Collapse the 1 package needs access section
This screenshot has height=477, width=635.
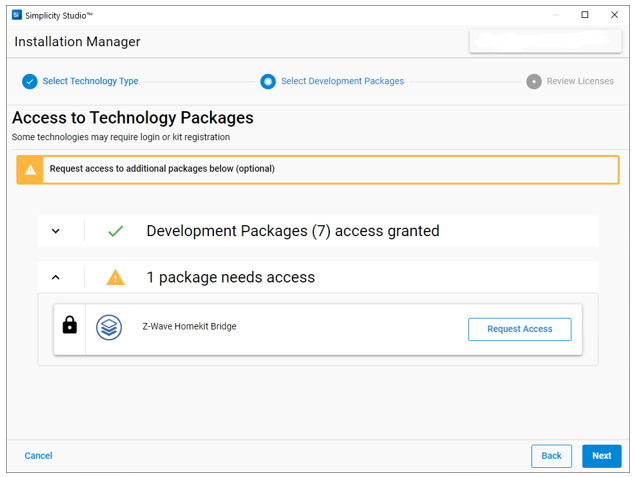pos(56,277)
